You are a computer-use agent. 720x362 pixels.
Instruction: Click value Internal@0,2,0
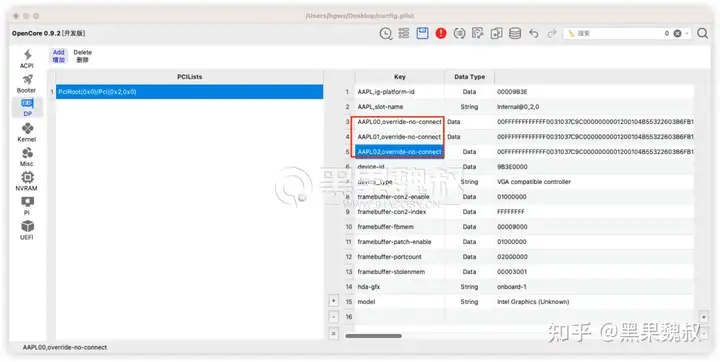pos(518,107)
